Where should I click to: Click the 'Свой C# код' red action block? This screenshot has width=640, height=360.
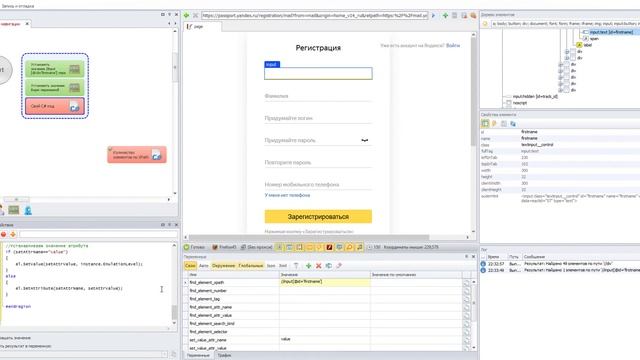pos(55,106)
